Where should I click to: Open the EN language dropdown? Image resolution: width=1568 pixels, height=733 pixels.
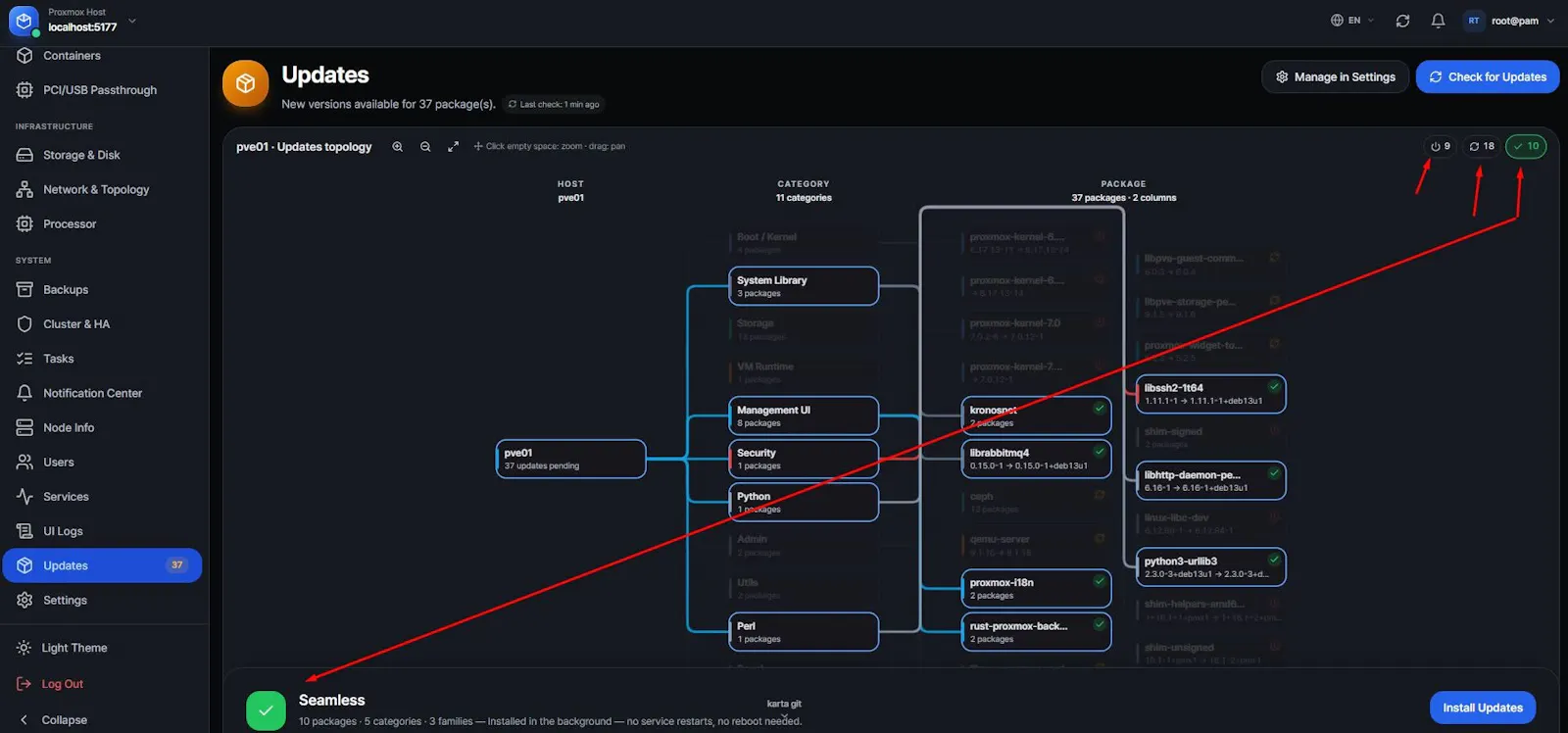tap(1352, 21)
